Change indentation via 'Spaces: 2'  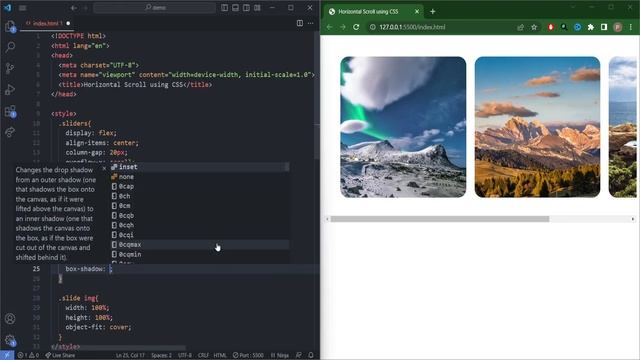point(162,356)
